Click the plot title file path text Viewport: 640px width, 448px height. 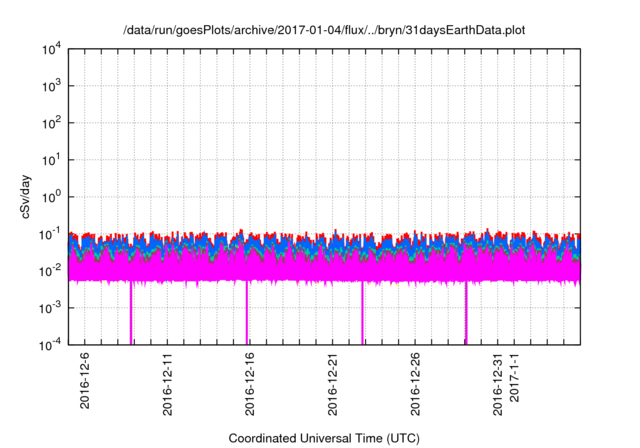point(324,30)
